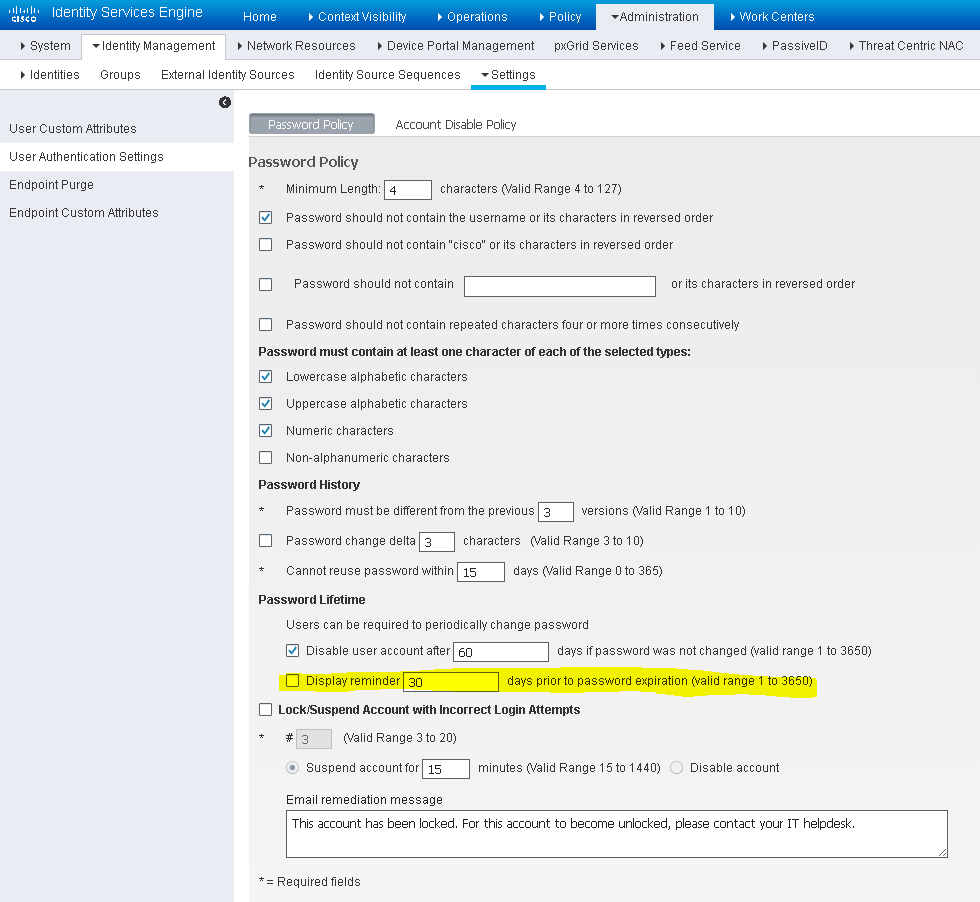Expand Policy menu

tap(560, 17)
